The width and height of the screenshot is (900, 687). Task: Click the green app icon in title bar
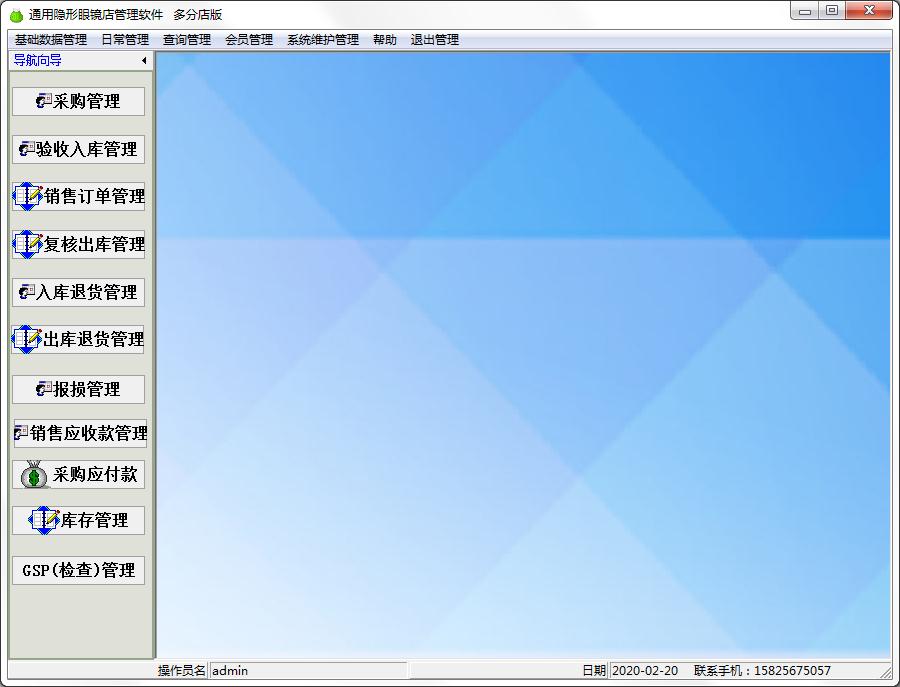pyautogui.click(x=16, y=15)
